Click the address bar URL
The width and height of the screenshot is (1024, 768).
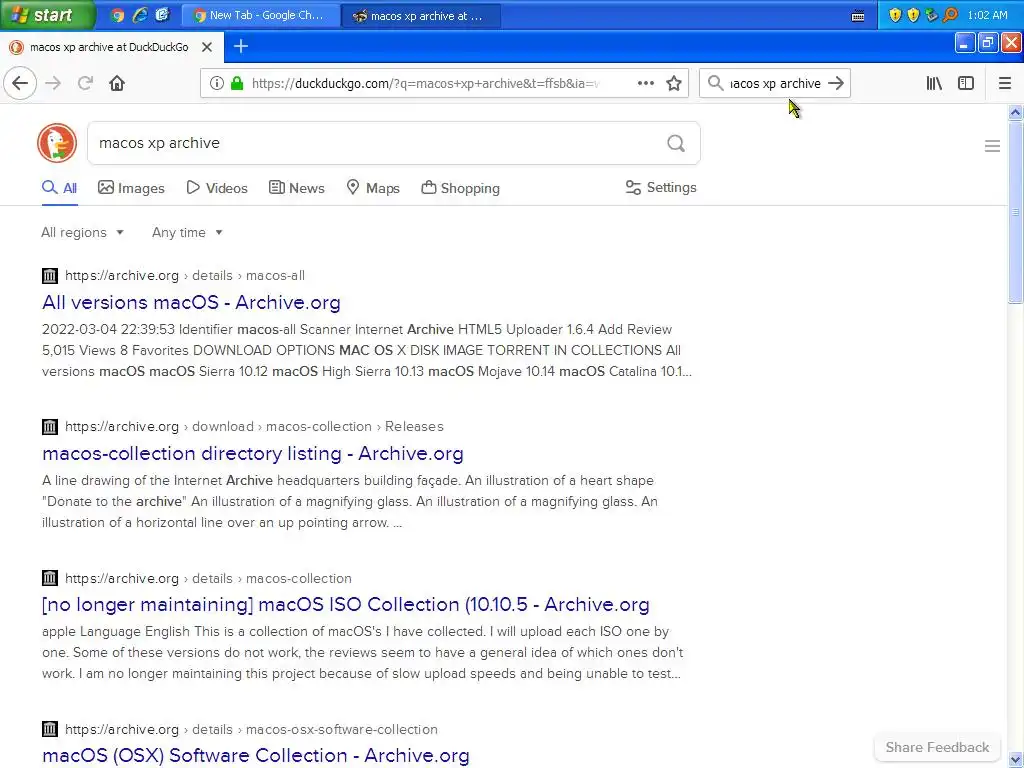click(424, 83)
